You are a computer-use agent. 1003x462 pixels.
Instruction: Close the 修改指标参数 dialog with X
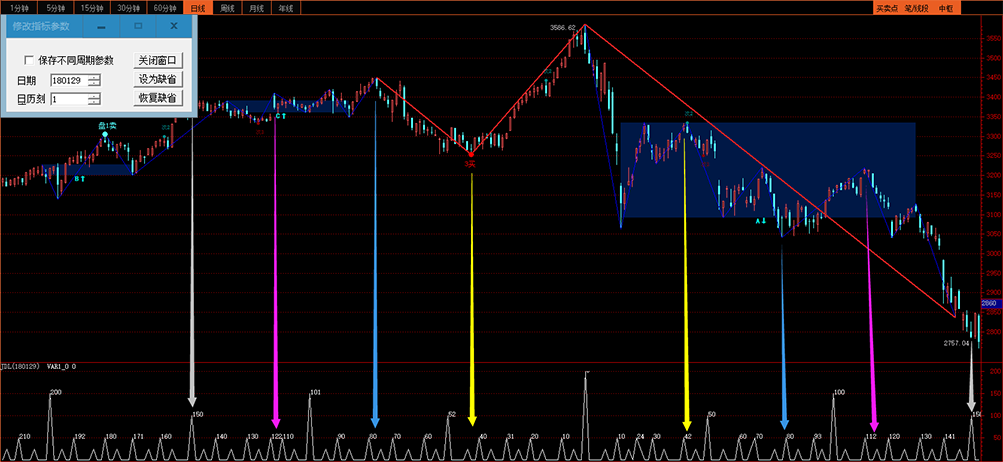174,26
